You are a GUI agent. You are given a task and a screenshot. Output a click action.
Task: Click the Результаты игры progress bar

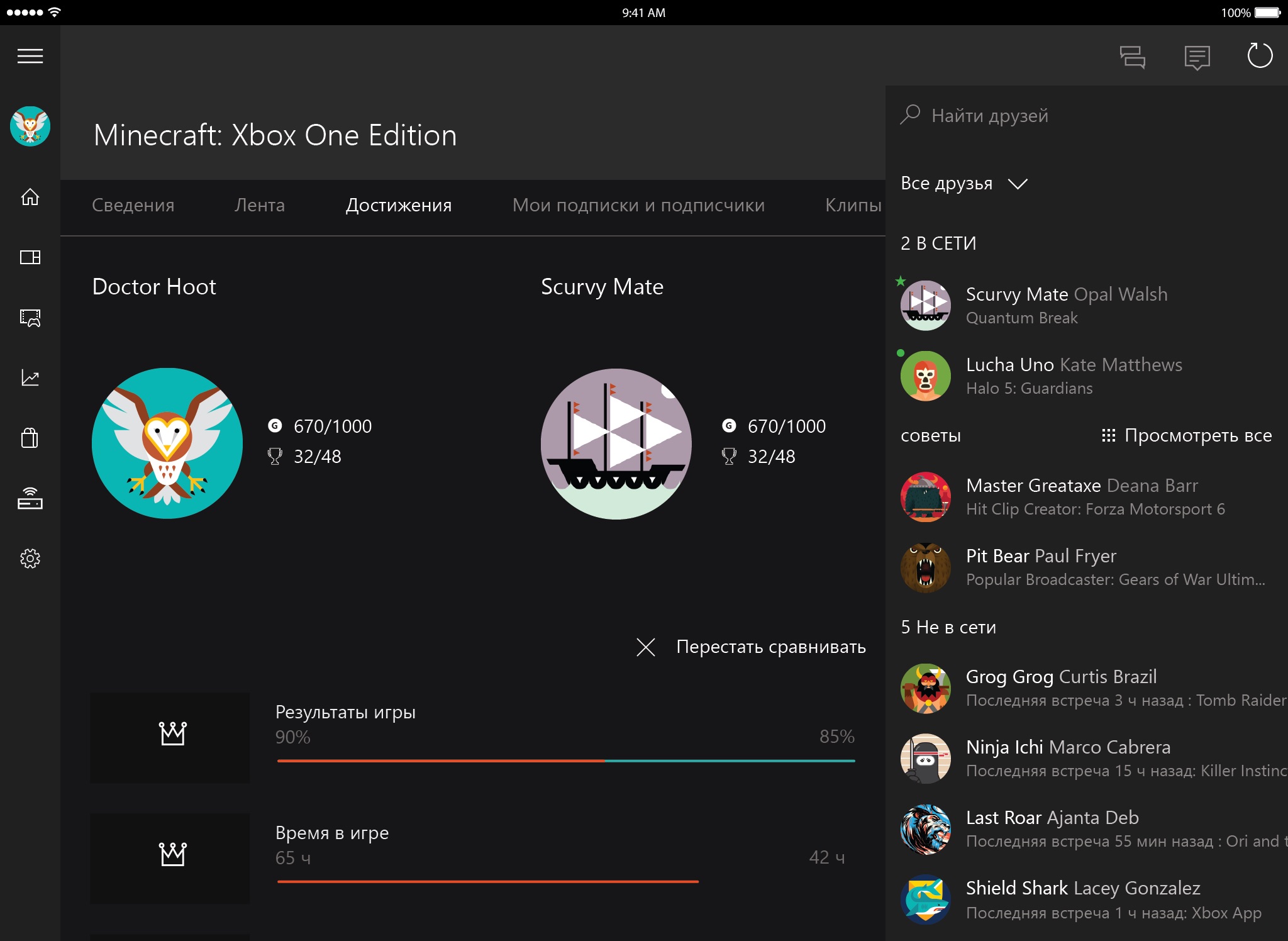click(x=565, y=760)
